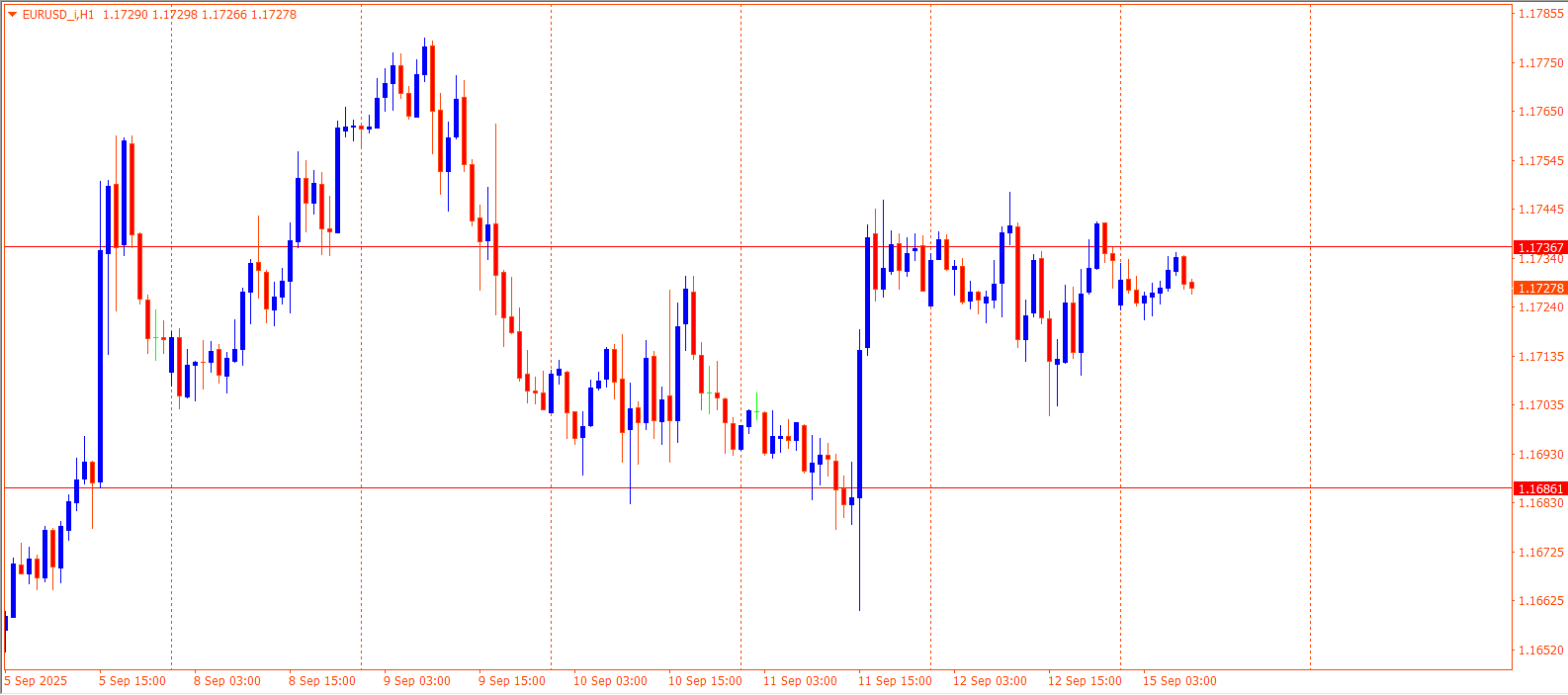Screen dimensions: 1568x695
Task: Click the upper horizontal line at 1.17367
Action: coord(692,246)
